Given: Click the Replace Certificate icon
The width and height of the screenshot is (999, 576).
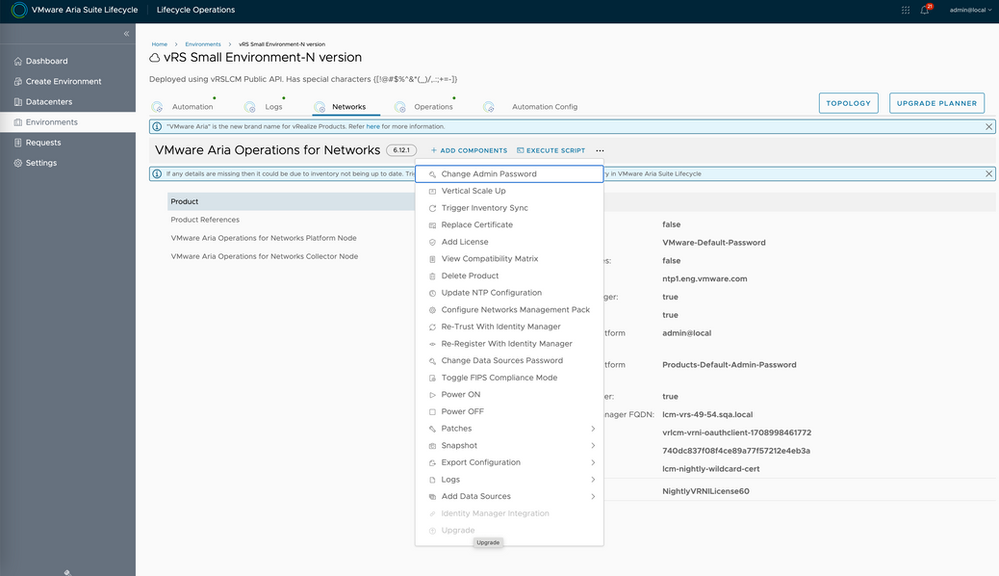Looking at the screenshot, I should (x=433, y=225).
